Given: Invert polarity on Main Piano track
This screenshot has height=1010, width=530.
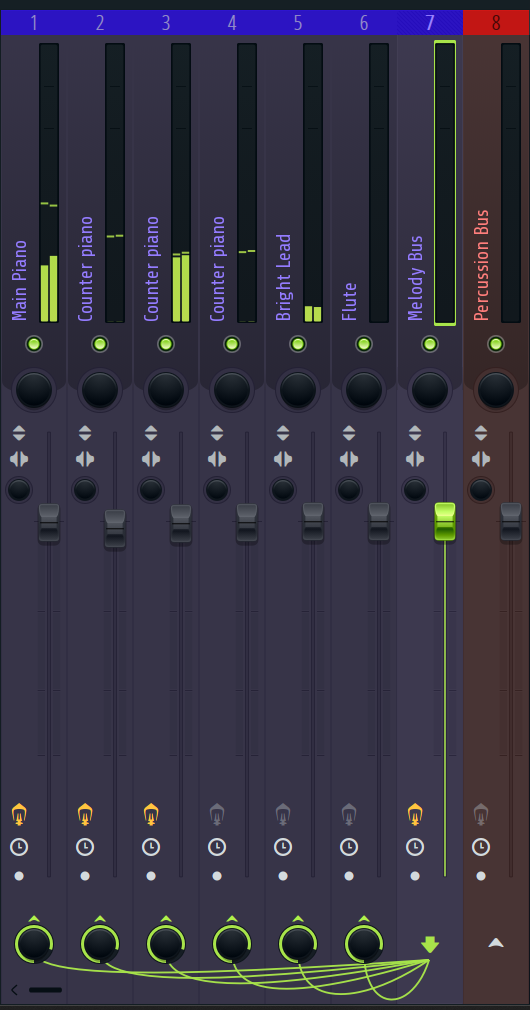Looking at the screenshot, I should click(x=19, y=433).
